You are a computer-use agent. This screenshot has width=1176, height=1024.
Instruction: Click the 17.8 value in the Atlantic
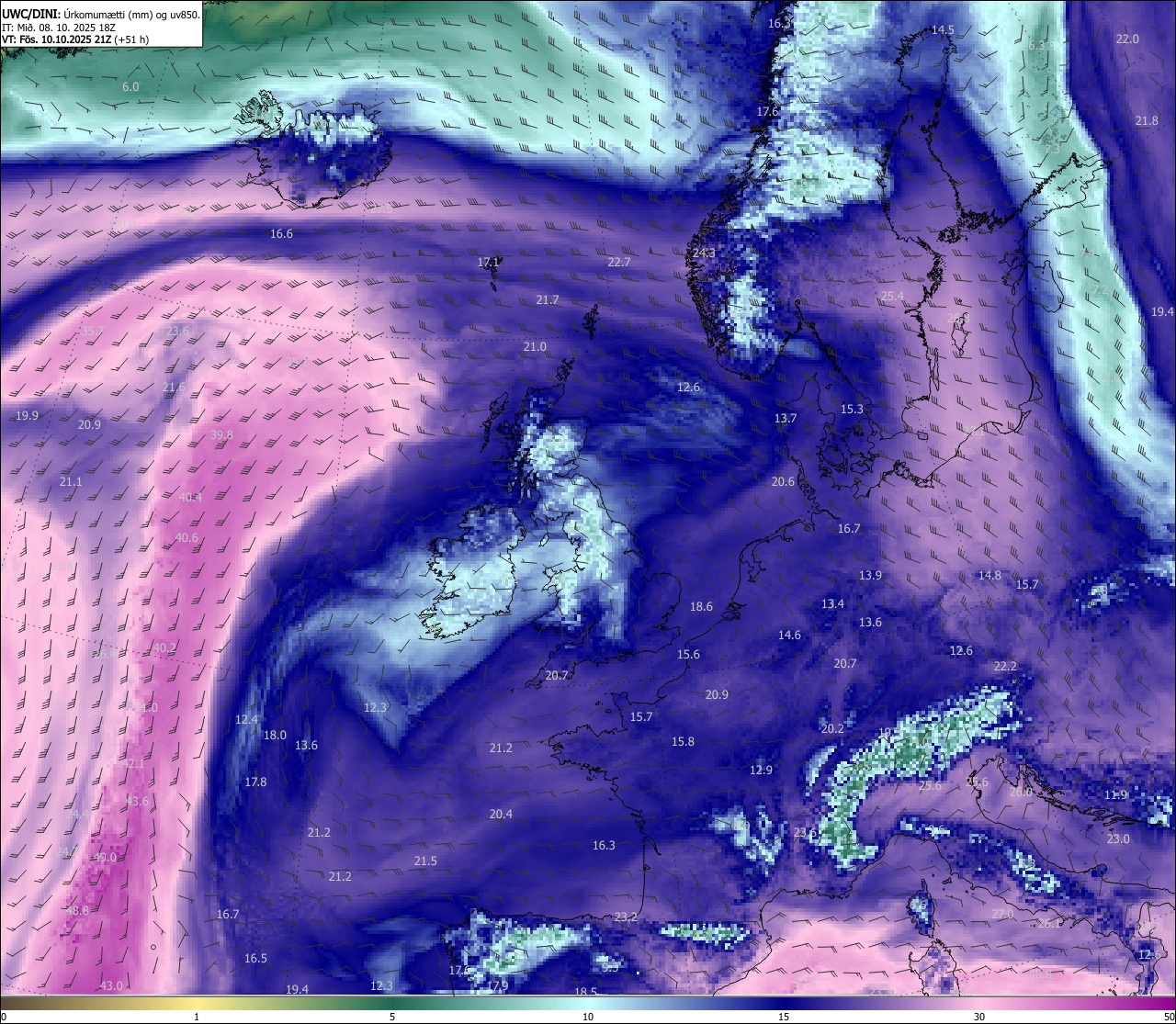[x=255, y=782]
